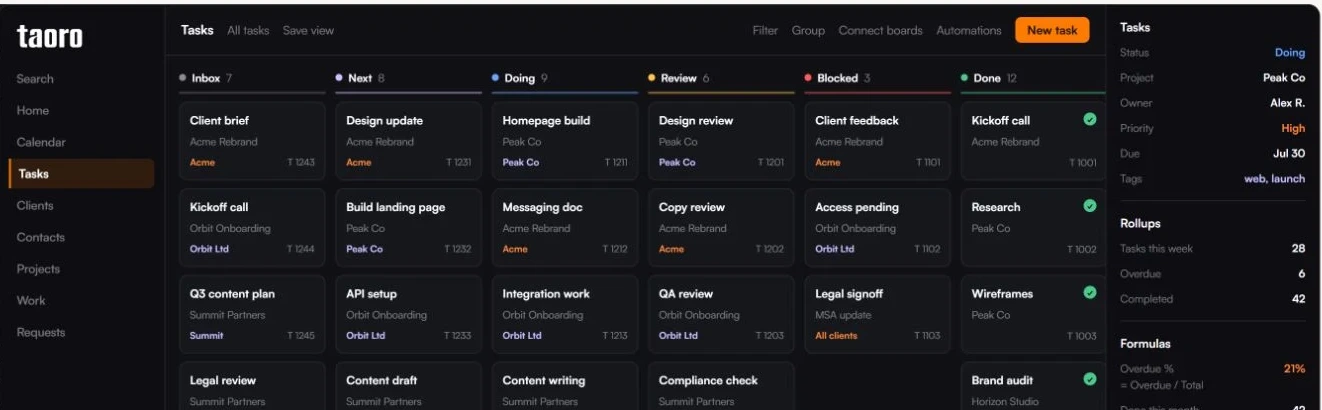Image resolution: width=1322 pixels, height=410 pixels.
Task: Toggle Kickoff call done checkmark
Action: (x=1090, y=119)
